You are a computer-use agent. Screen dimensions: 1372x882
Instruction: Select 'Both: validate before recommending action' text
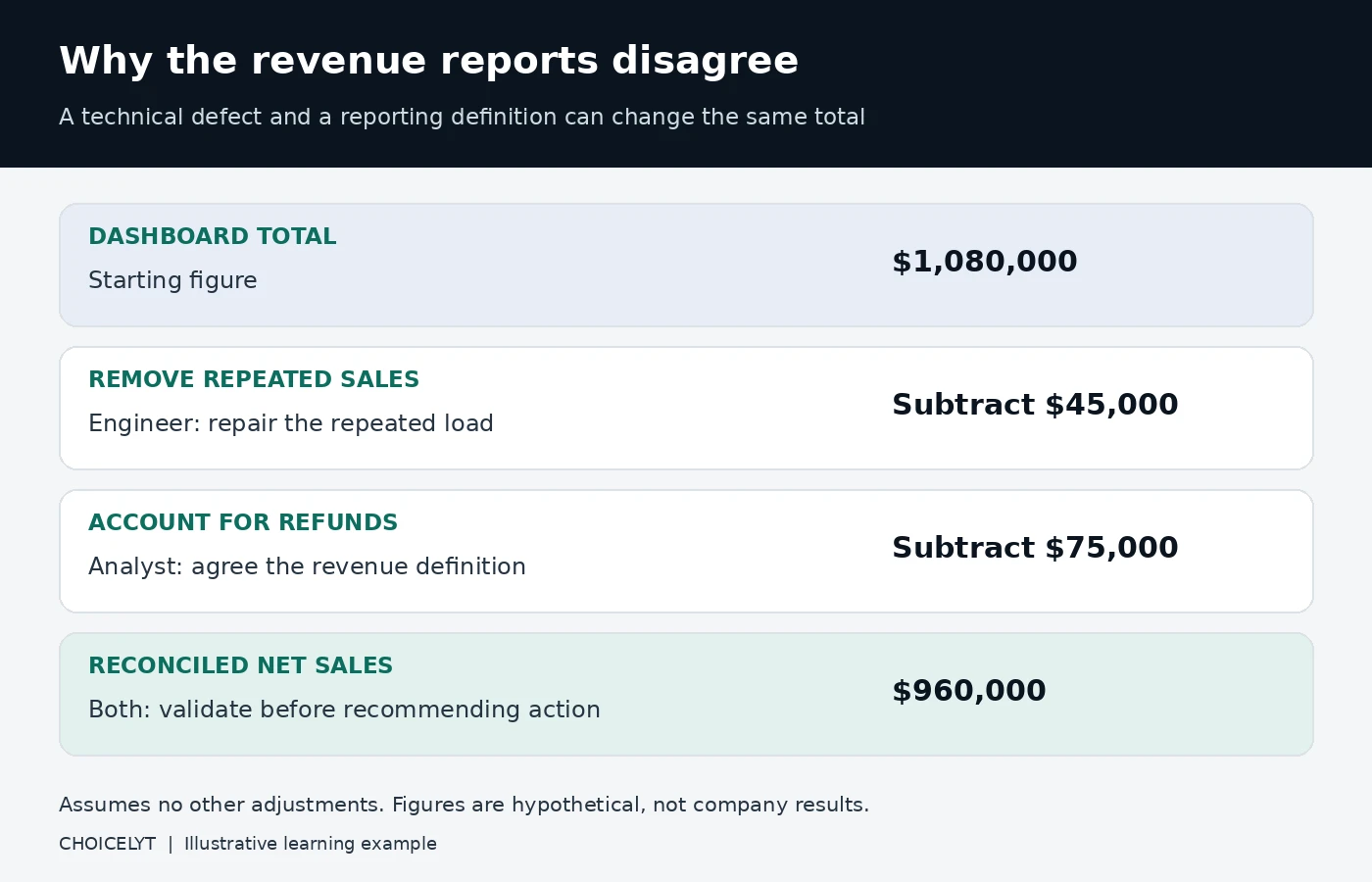pyautogui.click(x=344, y=710)
